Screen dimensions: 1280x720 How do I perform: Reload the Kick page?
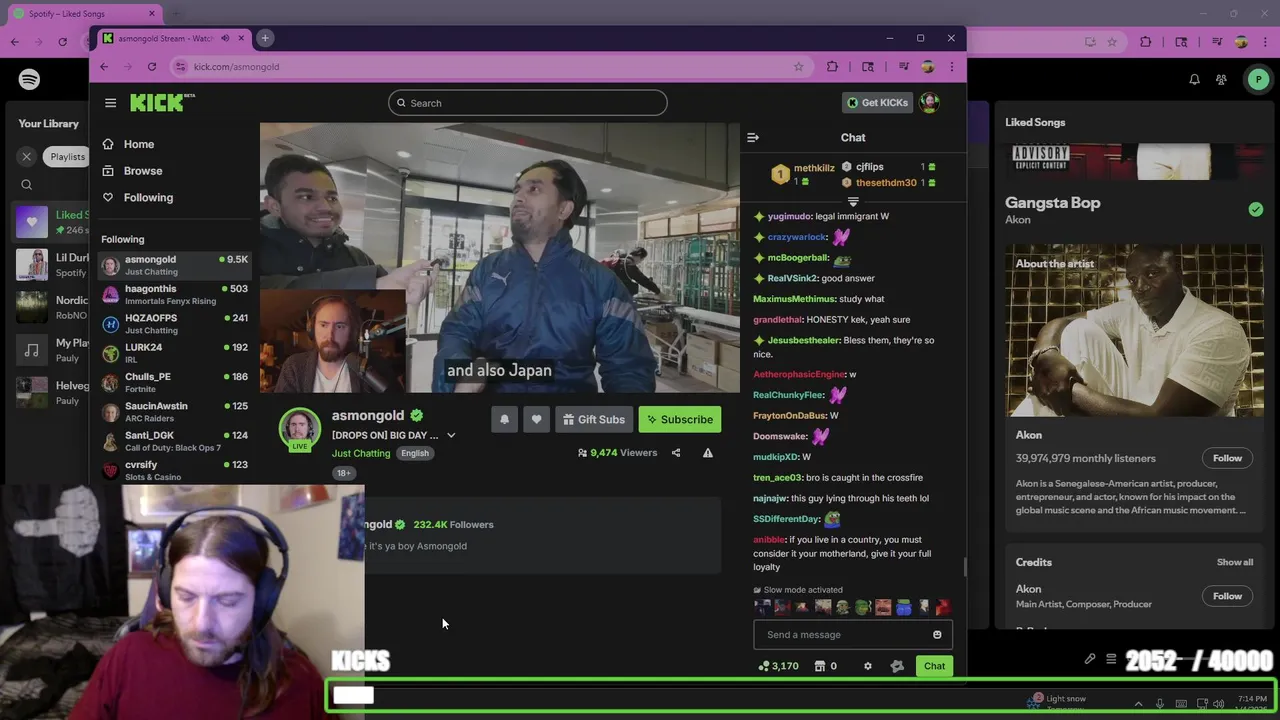tap(152, 67)
